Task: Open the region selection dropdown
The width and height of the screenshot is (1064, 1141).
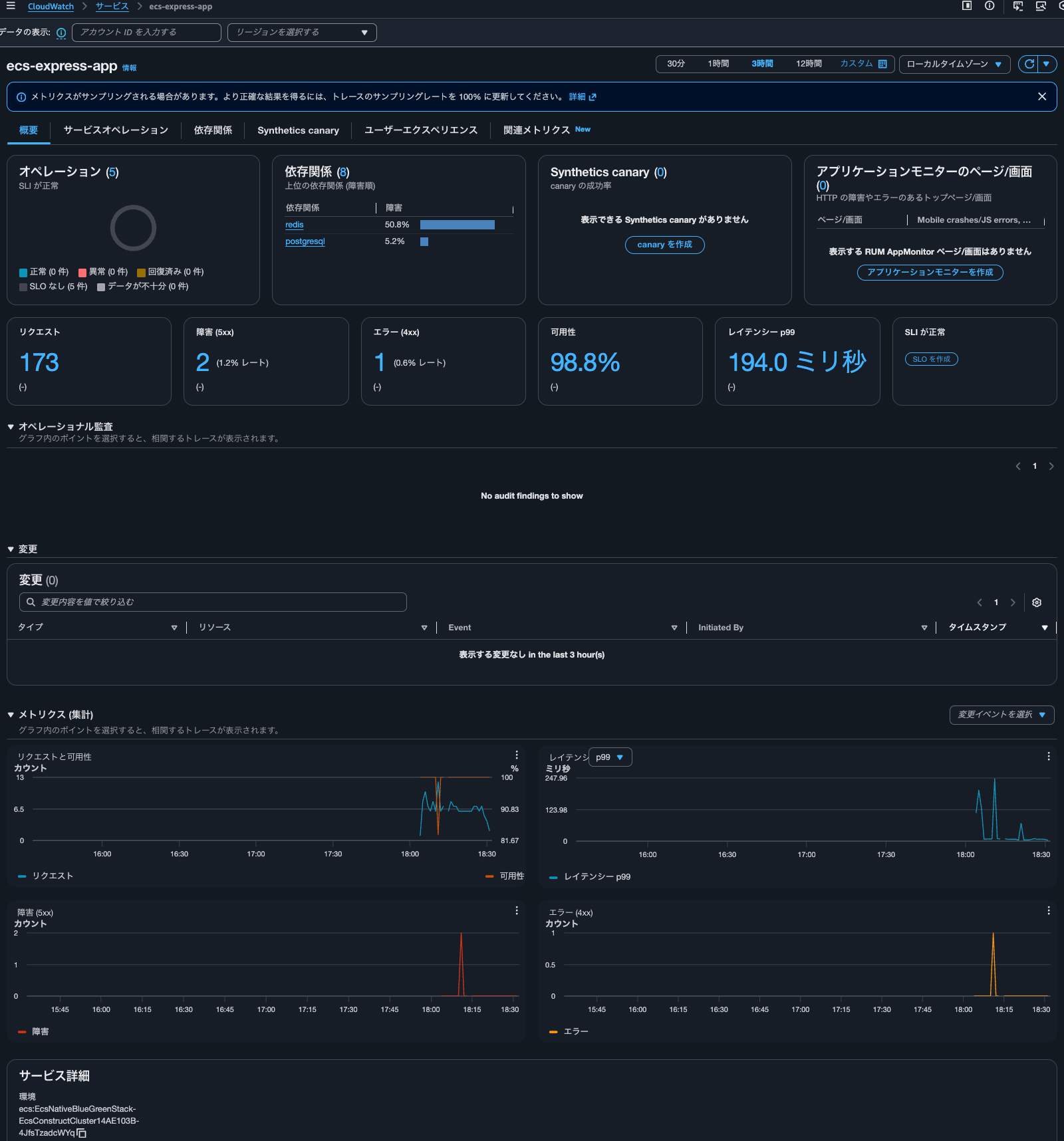Action: click(x=302, y=33)
